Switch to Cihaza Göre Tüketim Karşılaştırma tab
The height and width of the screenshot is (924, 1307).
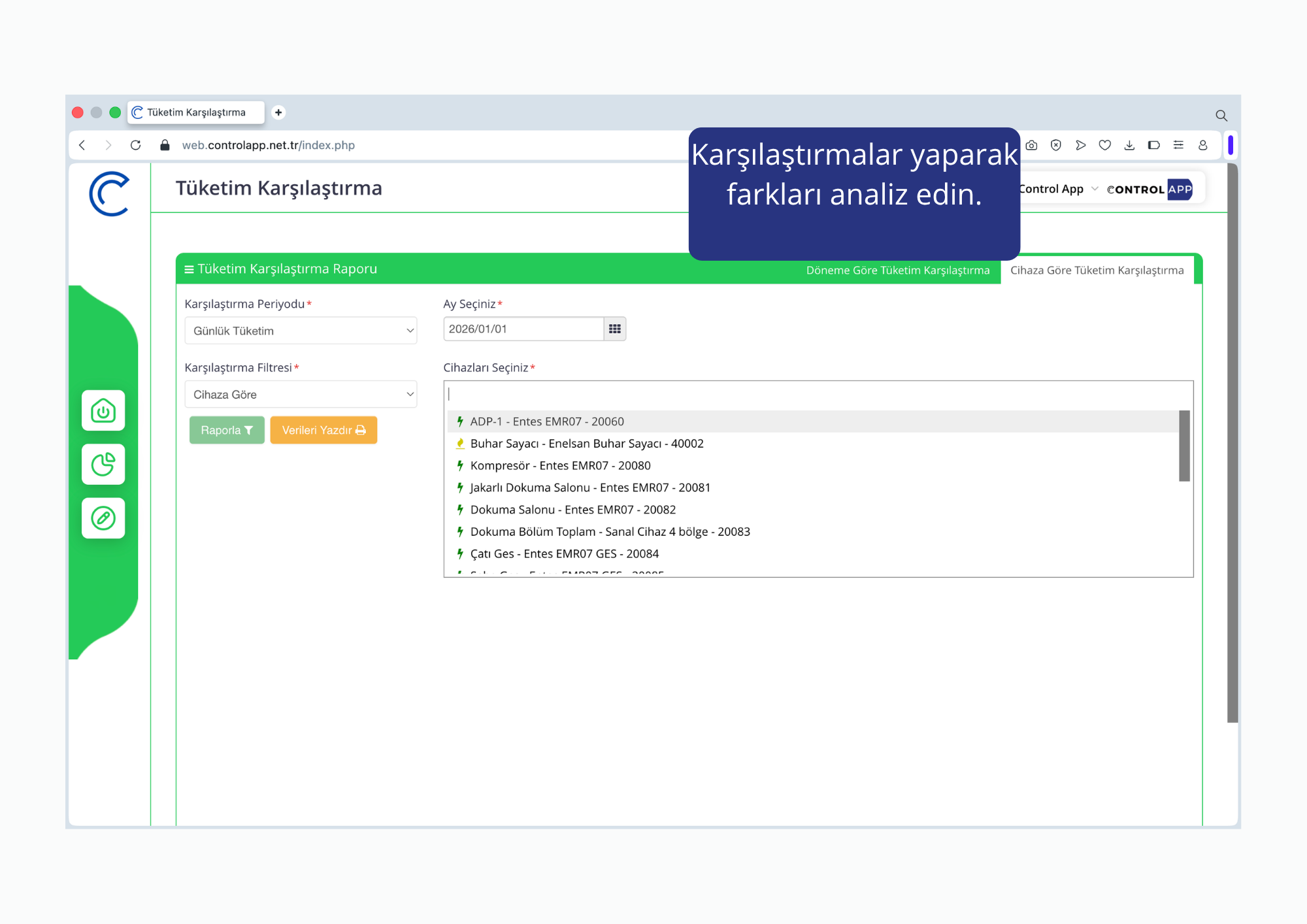(1097, 271)
